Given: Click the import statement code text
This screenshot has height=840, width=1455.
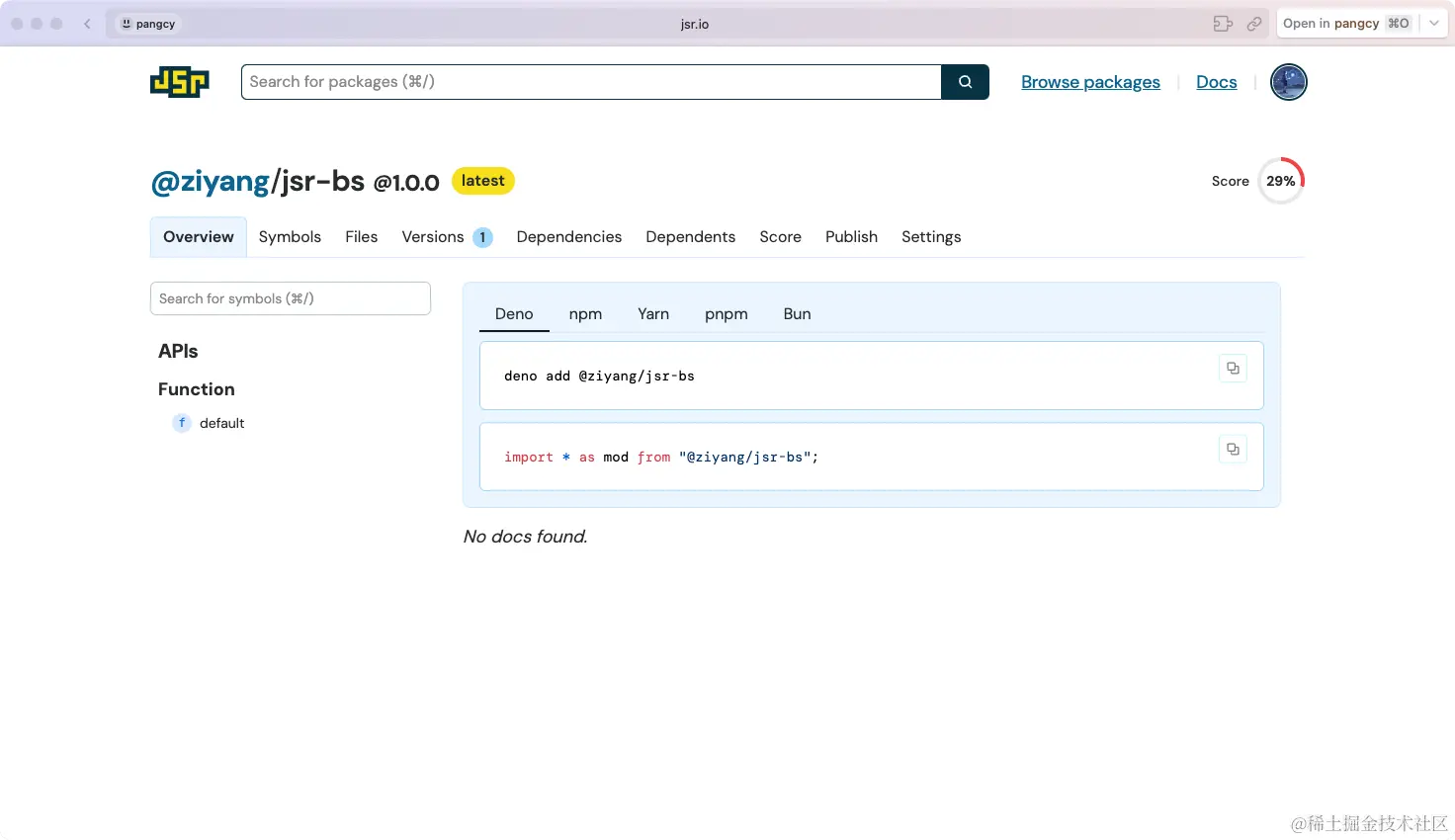Looking at the screenshot, I should click(x=661, y=458).
